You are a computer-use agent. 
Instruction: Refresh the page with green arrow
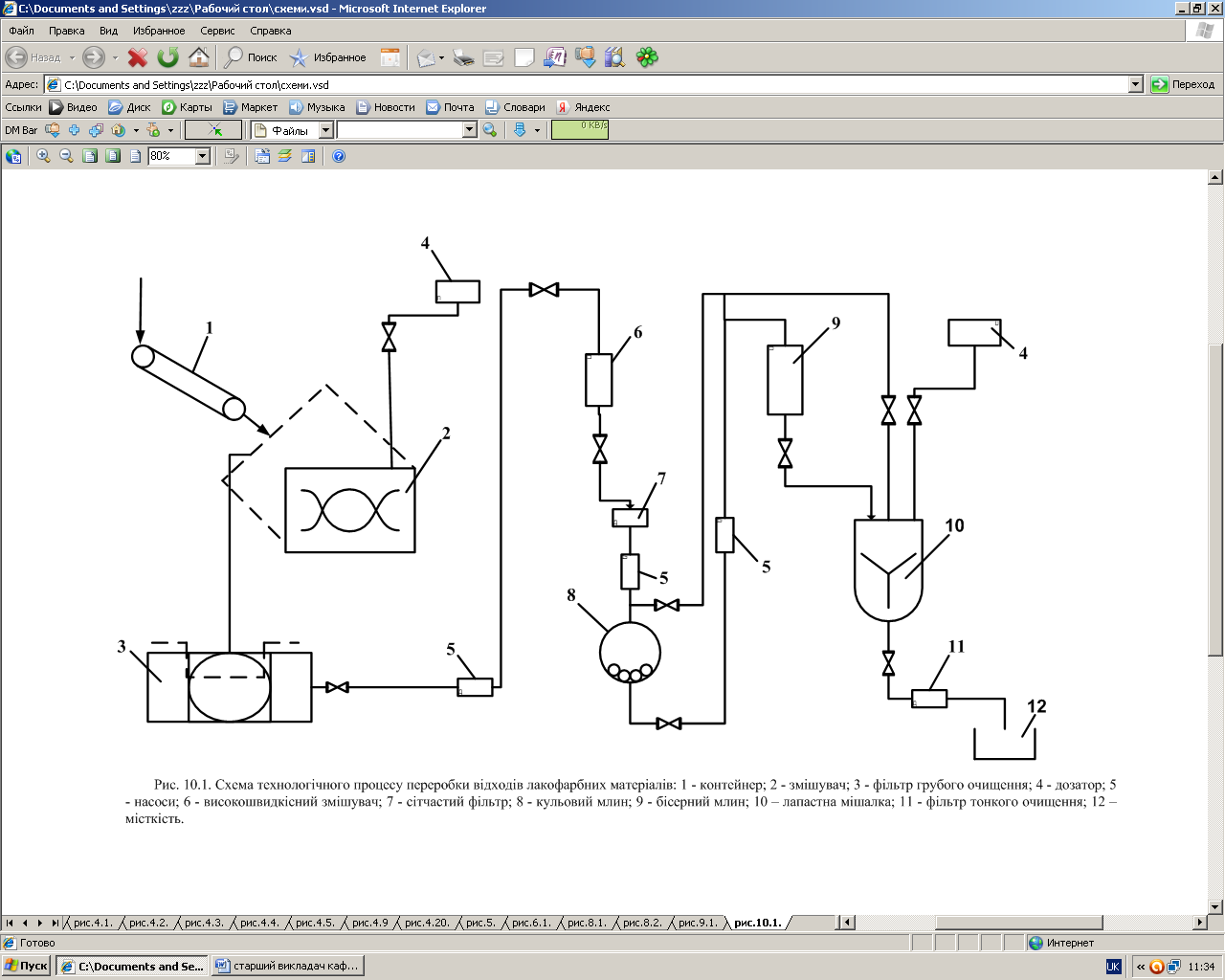(168, 57)
